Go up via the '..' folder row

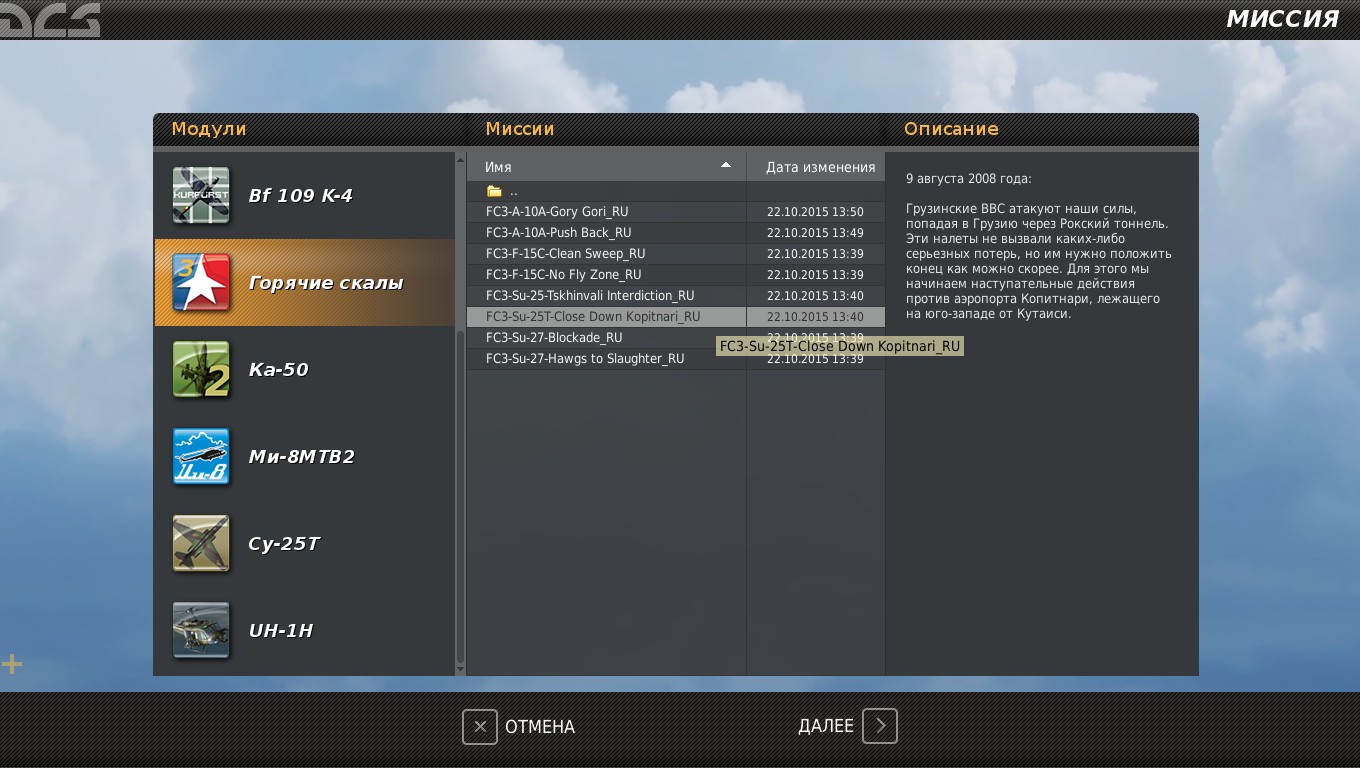(676, 191)
